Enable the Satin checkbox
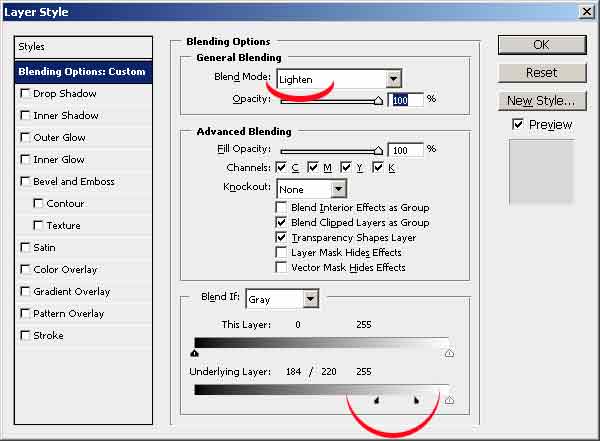Image resolution: width=600 pixels, height=441 pixels. 25,247
